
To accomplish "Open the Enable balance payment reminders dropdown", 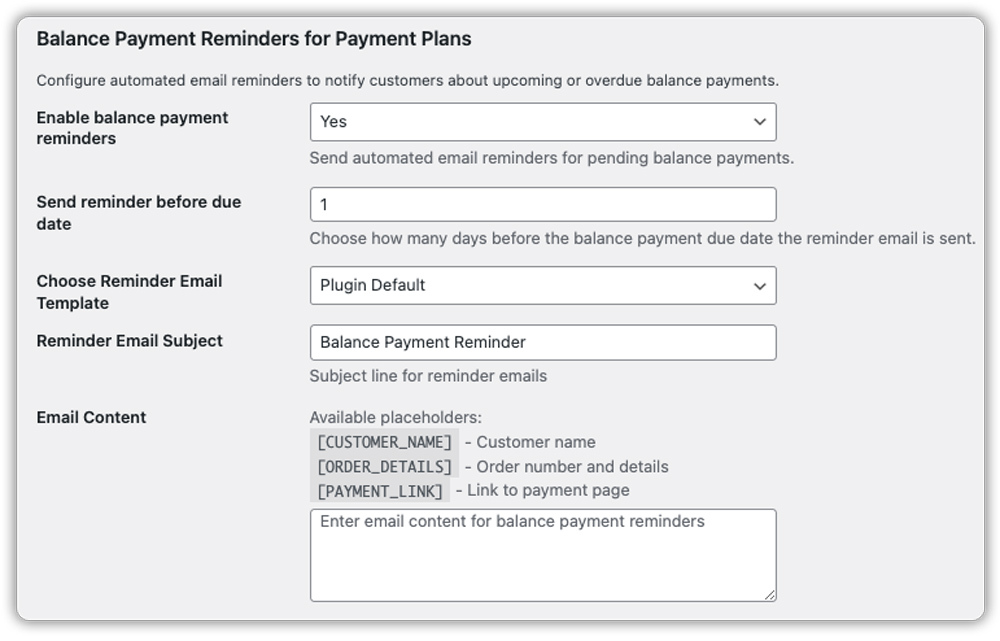I will [543, 122].
